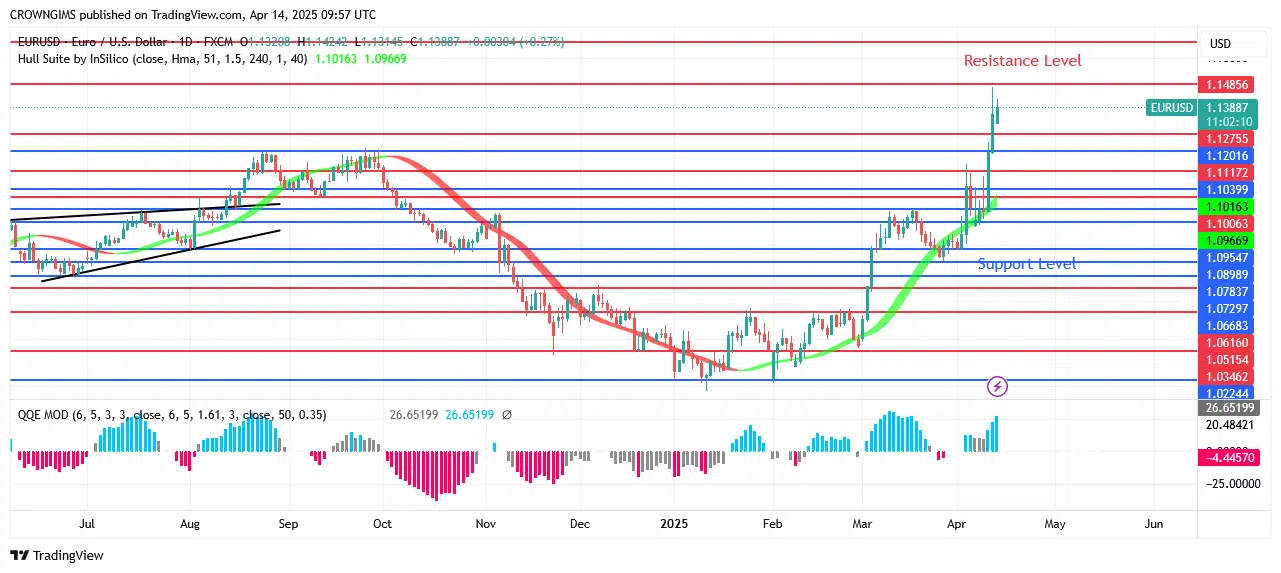Click the null symbol beside QQE MOD values
The width and height of the screenshot is (1281, 573).
pos(506,414)
